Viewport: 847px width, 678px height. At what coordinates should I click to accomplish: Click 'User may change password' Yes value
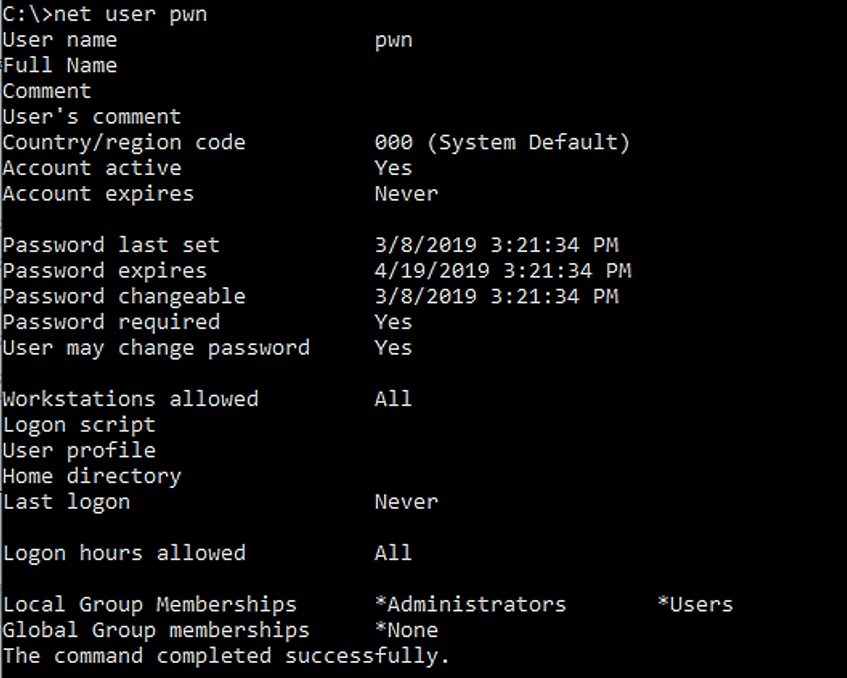pos(393,348)
